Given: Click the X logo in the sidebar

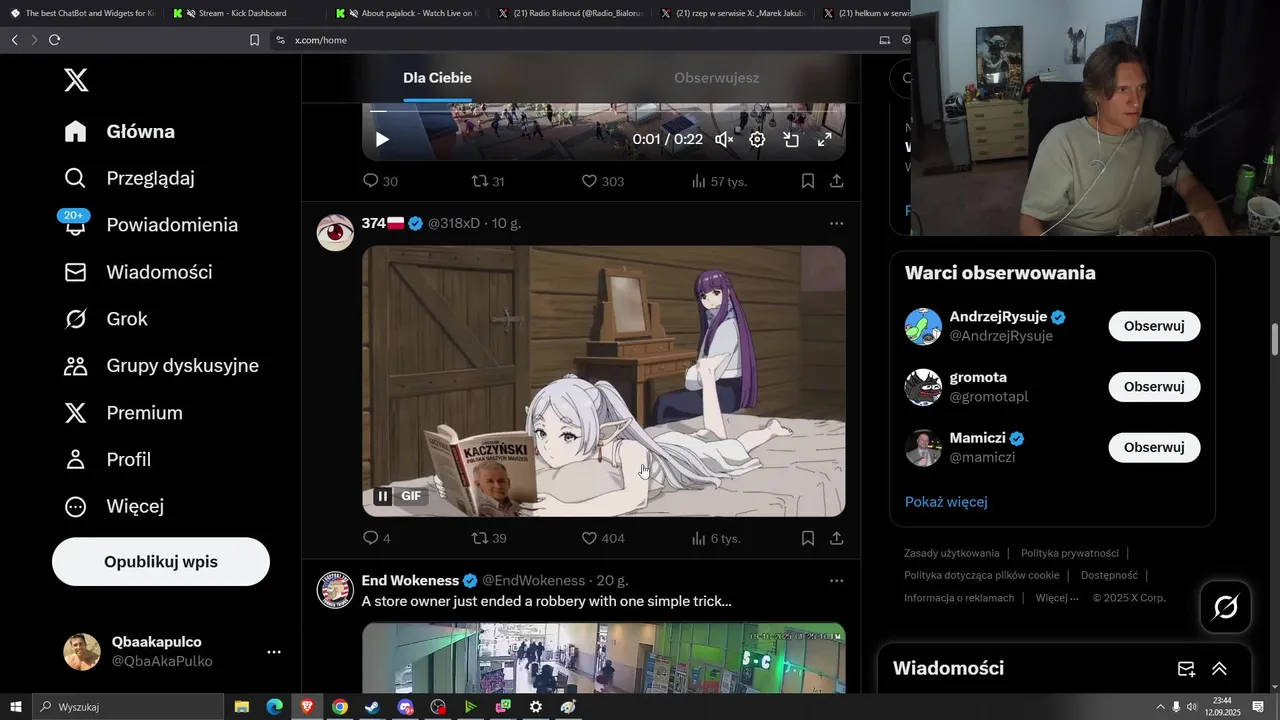Looking at the screenshot, I should [76, 80].
